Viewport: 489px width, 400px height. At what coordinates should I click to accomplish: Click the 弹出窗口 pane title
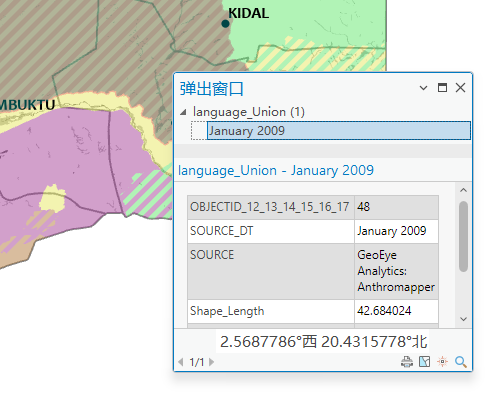tap(212, 89)
